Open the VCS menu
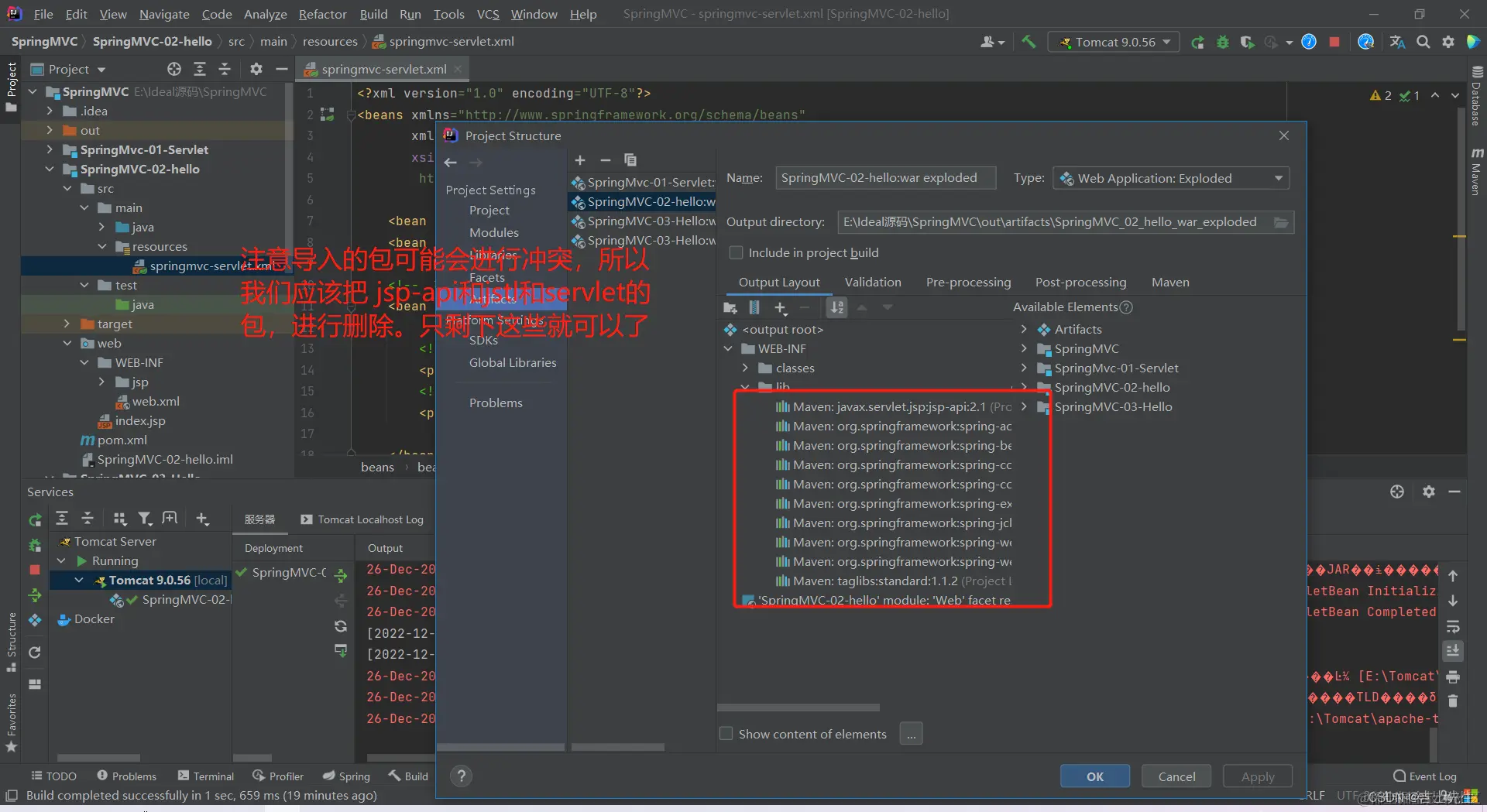 pyautogui.click(x=487, y=14)
